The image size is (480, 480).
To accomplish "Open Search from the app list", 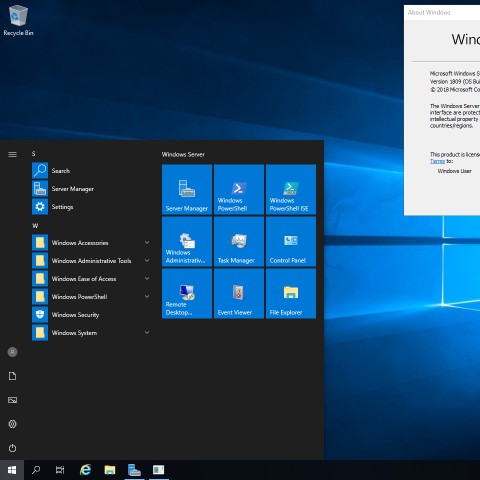I will pyautogui.click(x=91, y=171).
